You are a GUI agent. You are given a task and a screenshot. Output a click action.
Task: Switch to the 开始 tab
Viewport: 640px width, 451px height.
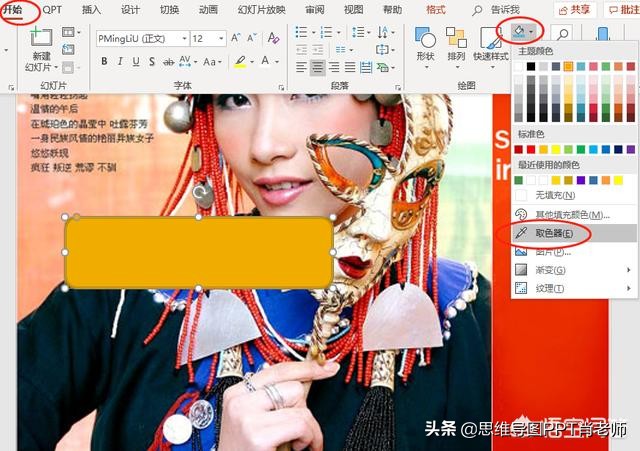click(x=12, y=10)
